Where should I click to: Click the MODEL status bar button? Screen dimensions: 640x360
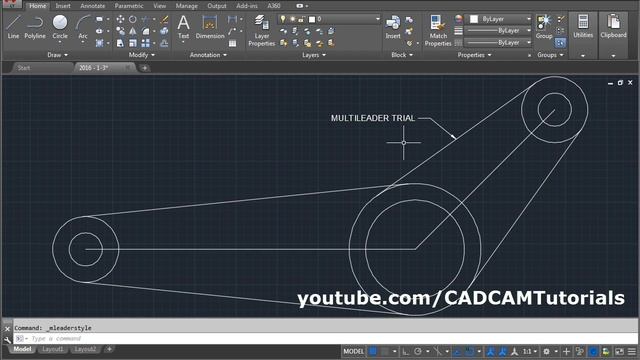click(x=353, y=351)
